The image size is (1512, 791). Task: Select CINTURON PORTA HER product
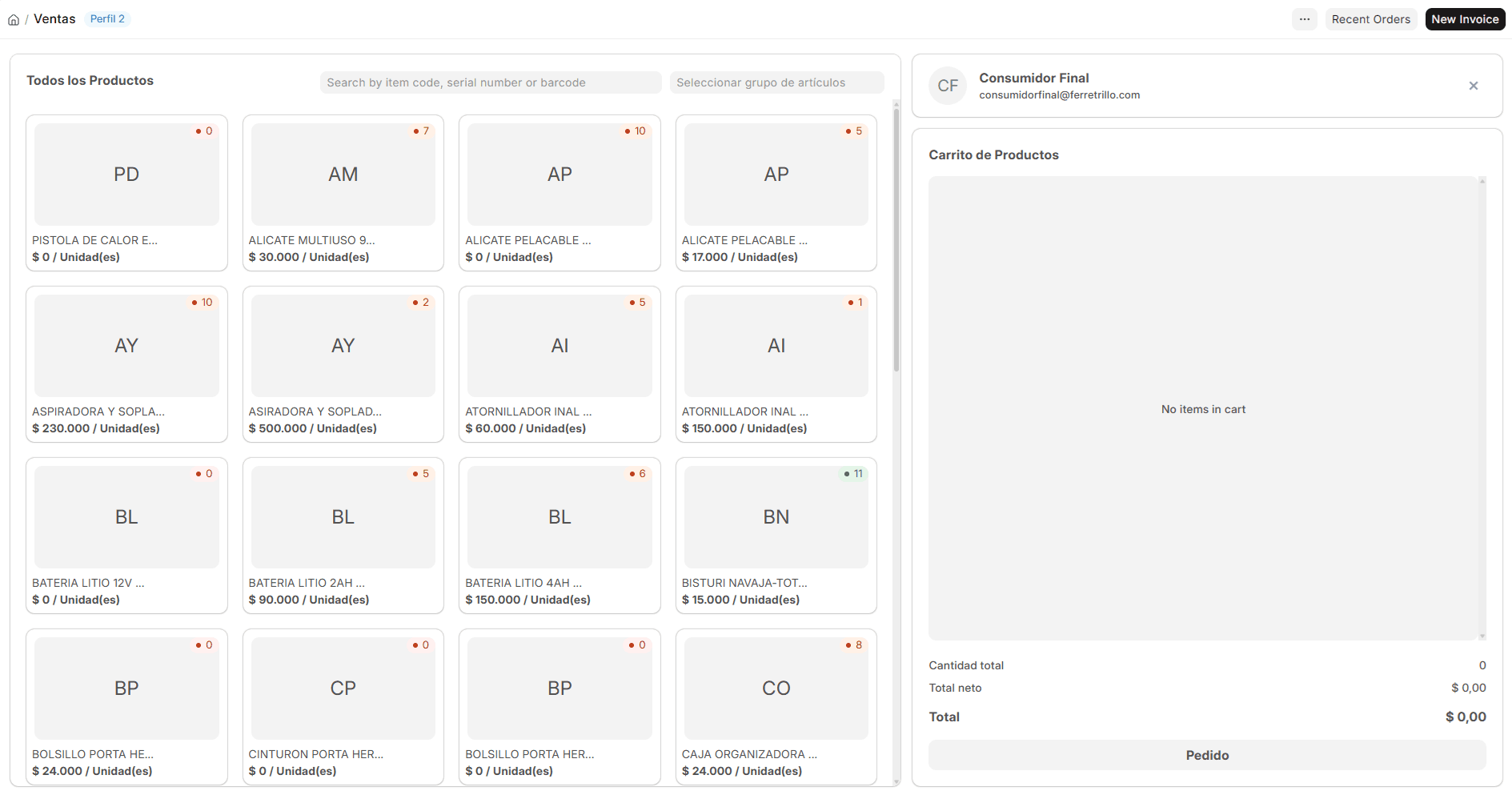(x=343, y=707)
